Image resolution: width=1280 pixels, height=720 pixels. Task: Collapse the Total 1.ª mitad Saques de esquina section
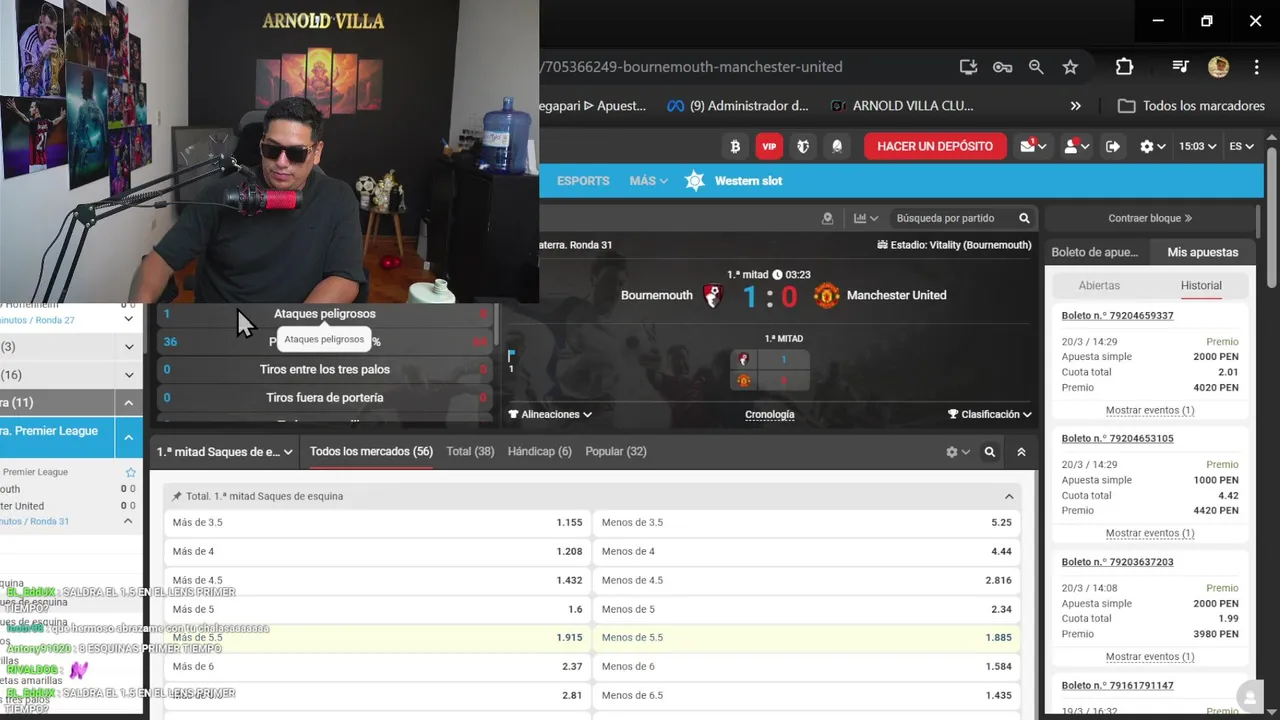pos(1009,496)
